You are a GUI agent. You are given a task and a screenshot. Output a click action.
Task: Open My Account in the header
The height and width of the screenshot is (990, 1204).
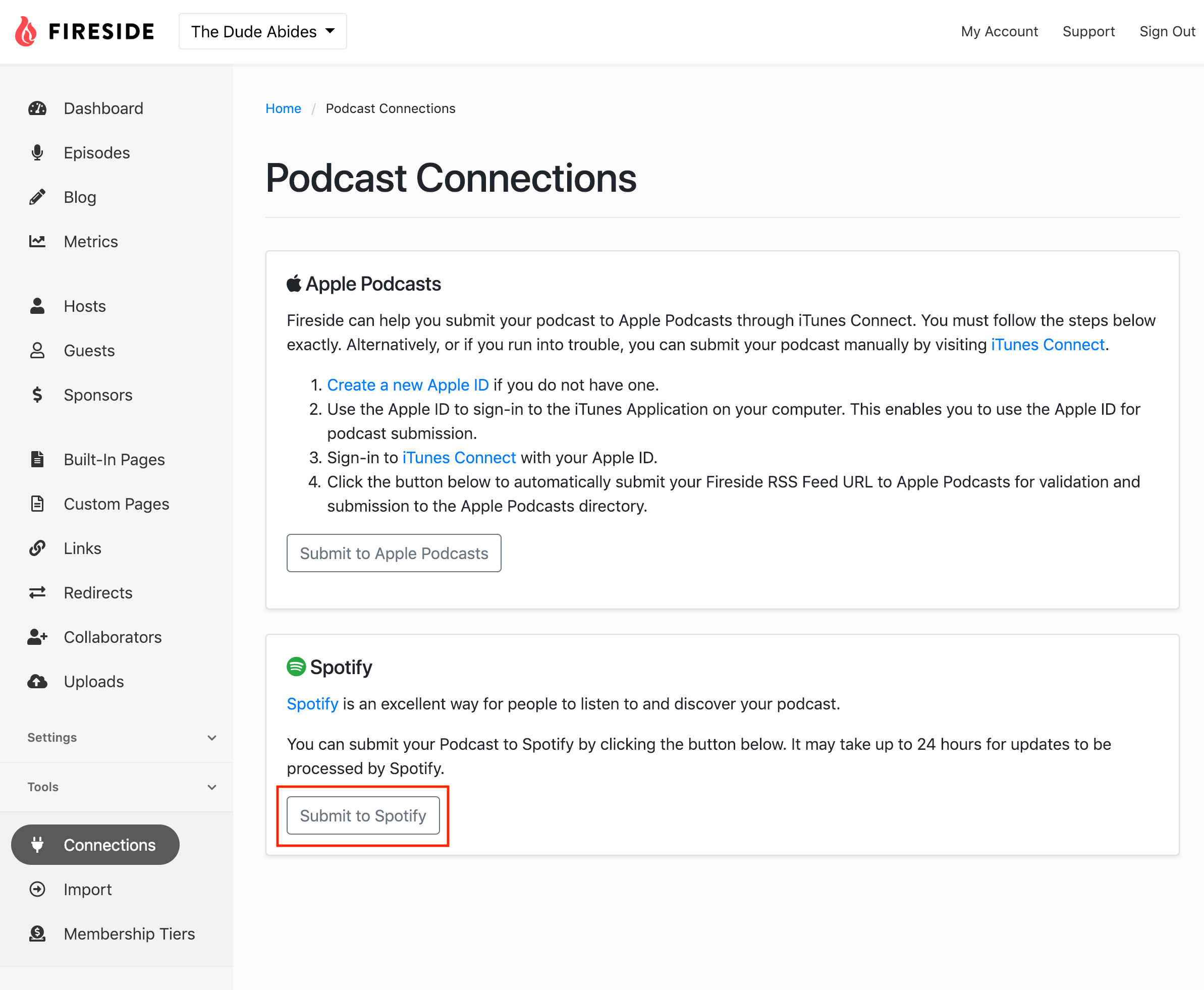(x=999, y=31)
